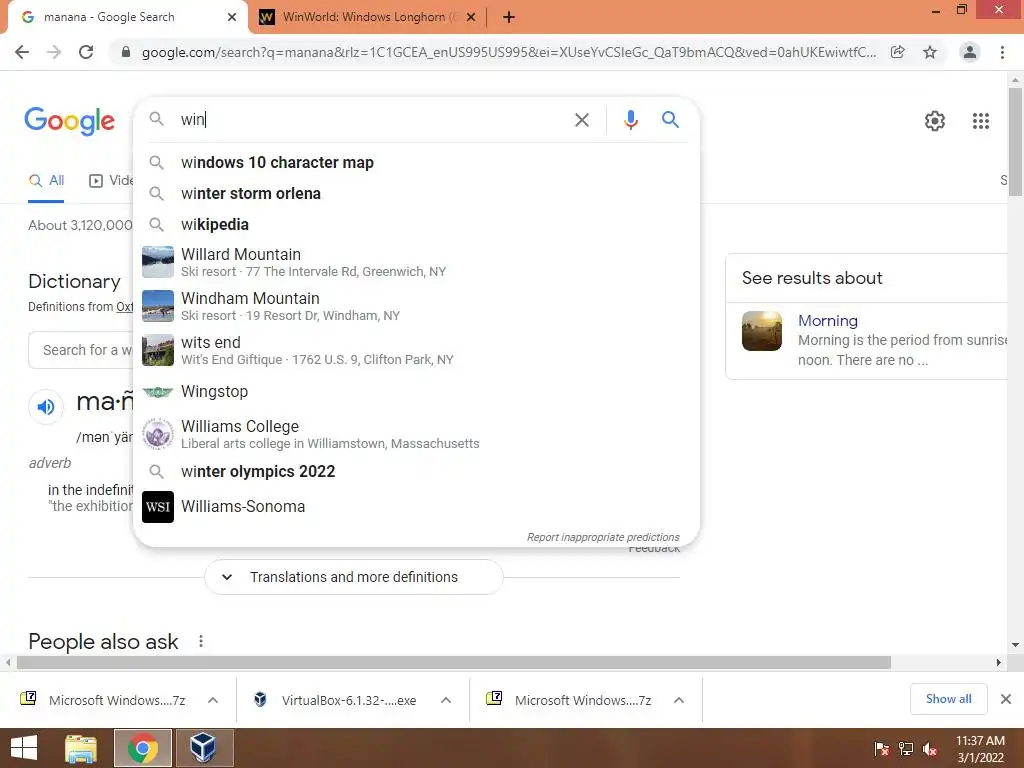Start voice search with the microphone icon
1024x768 pixels.
coord(630,120)
